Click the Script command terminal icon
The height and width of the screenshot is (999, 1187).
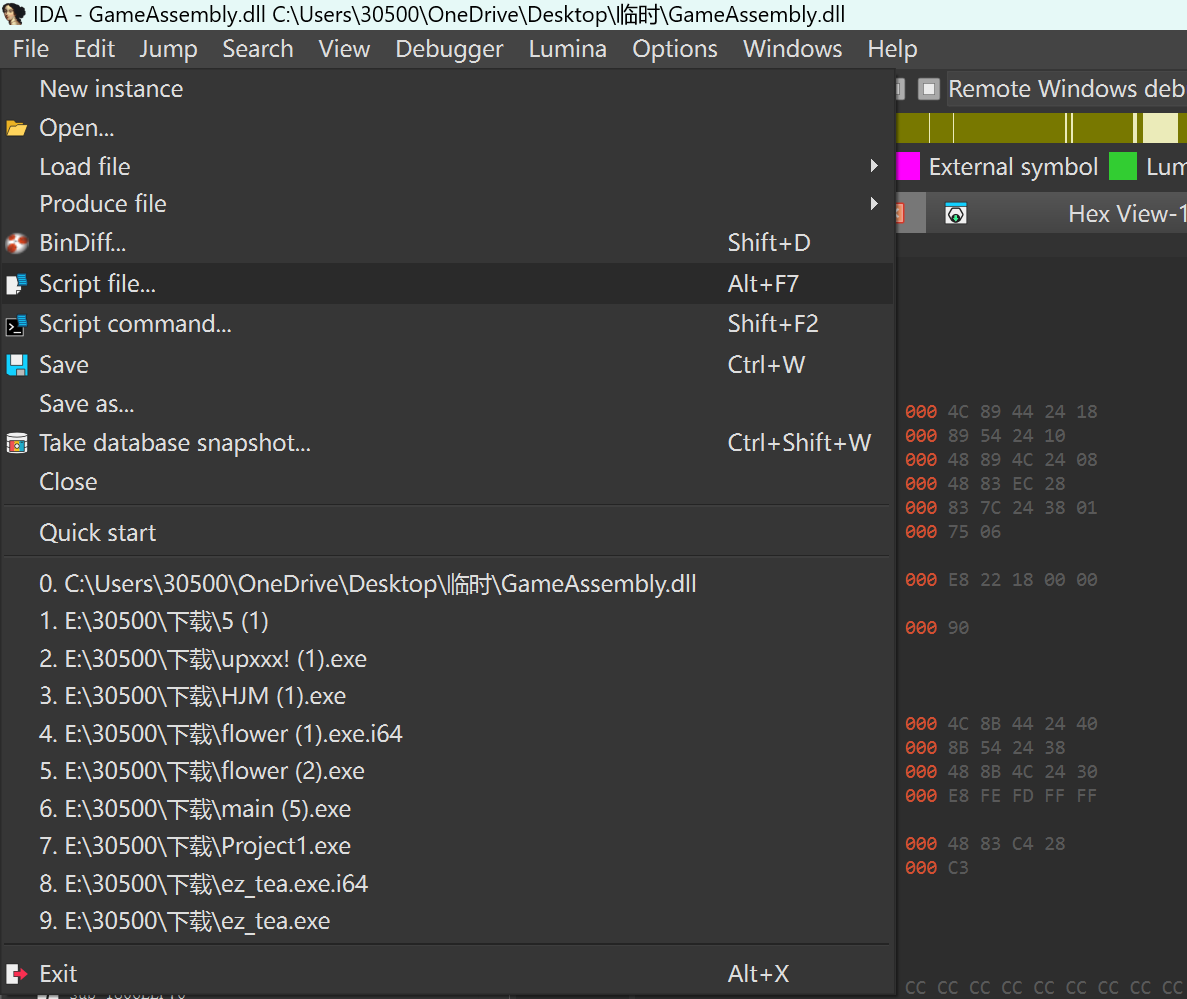pyautogui.click(x=17, y=325)
